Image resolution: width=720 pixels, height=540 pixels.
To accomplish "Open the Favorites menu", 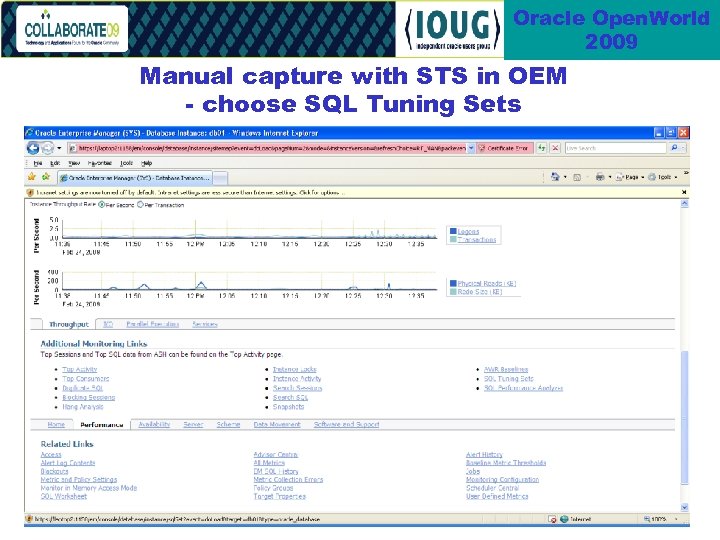I will click(x=100, y=163).
